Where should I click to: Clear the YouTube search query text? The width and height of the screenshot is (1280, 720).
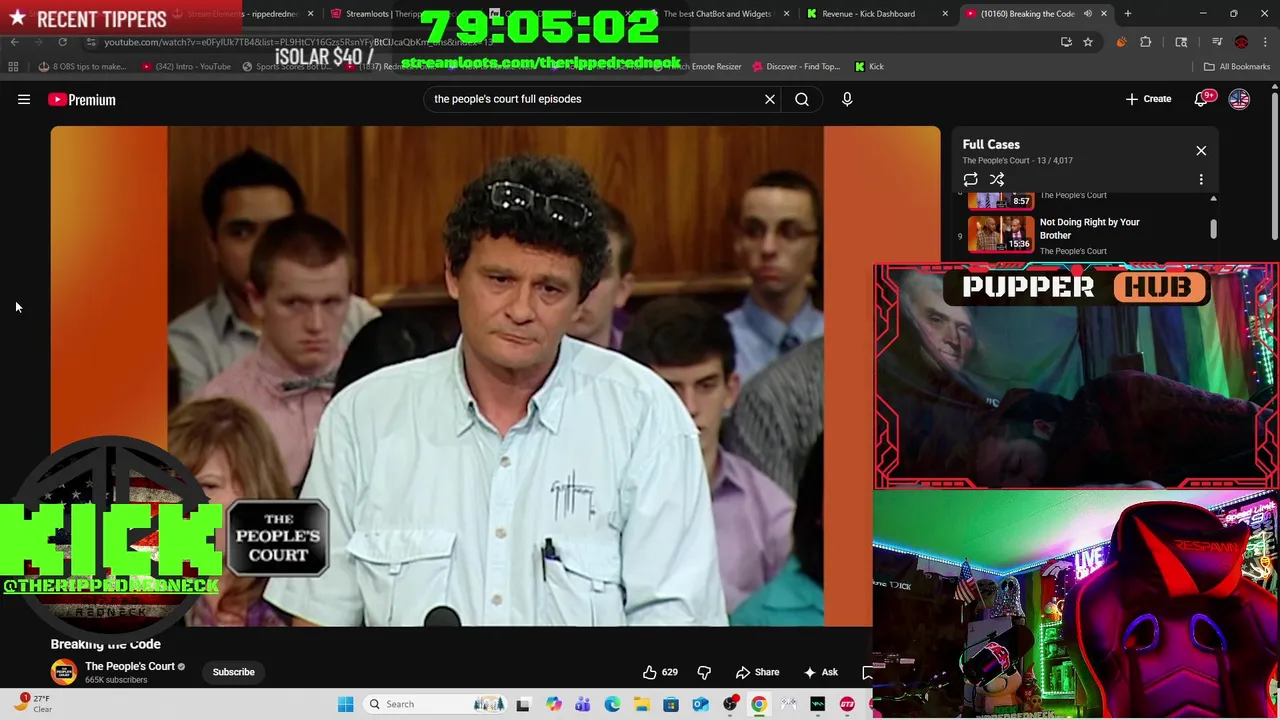[x=770, y=99]
